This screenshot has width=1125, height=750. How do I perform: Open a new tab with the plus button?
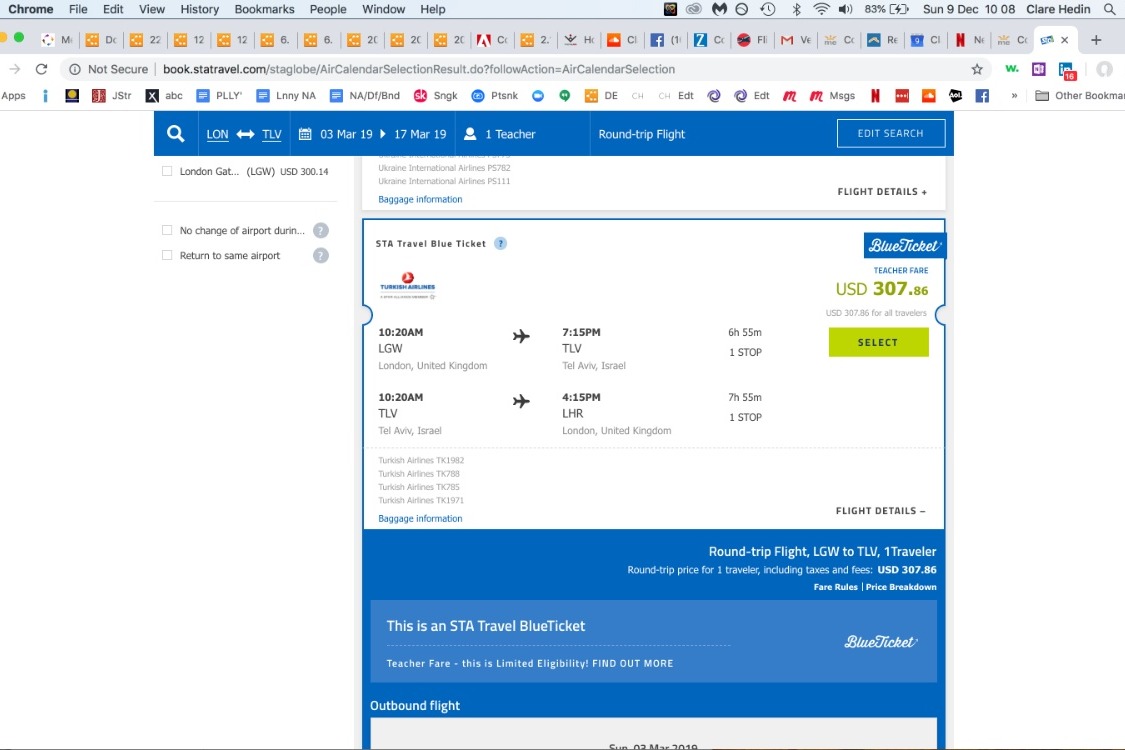click(1096, 40)
